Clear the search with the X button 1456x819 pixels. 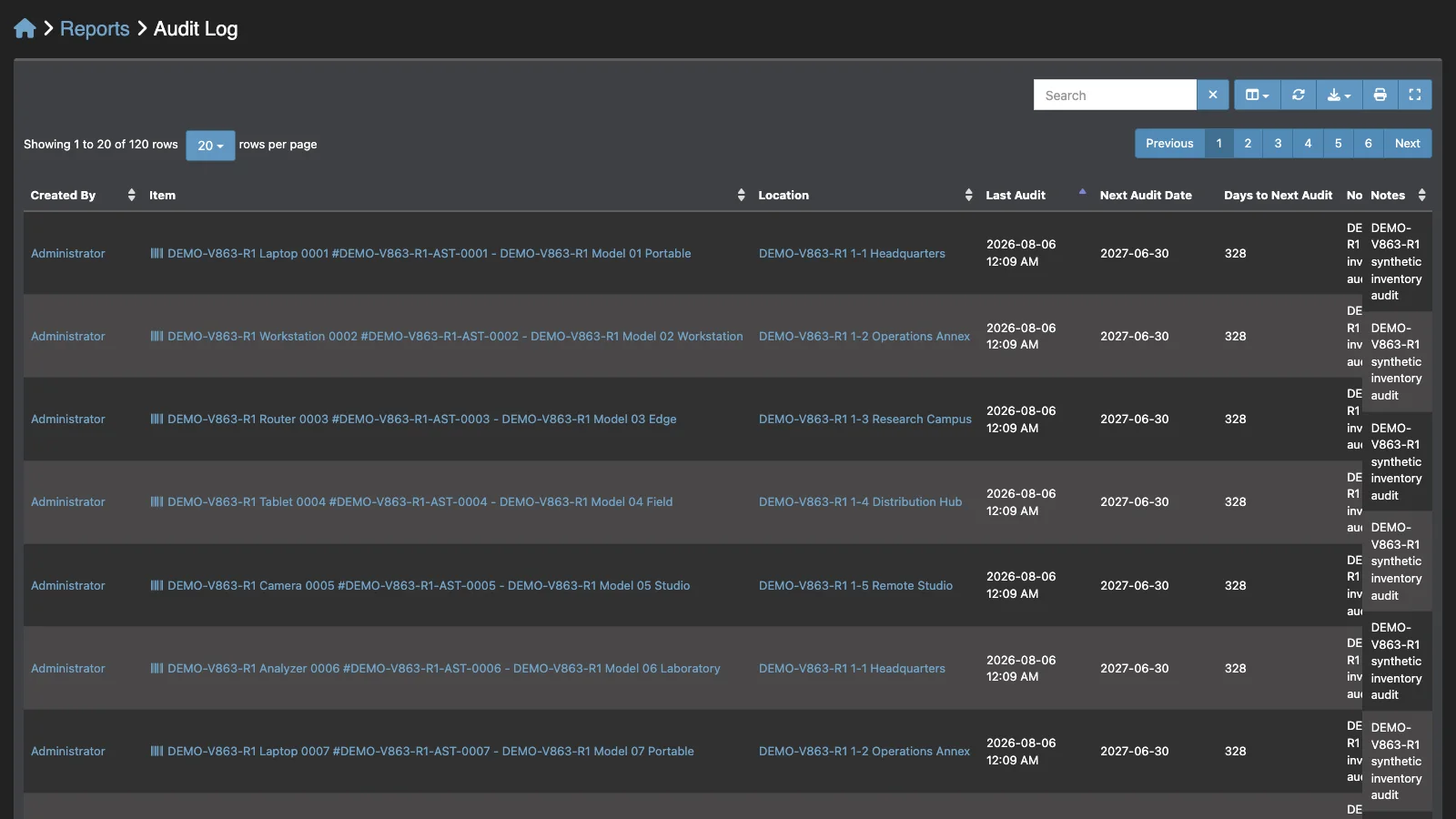(x=1213, y=95)
